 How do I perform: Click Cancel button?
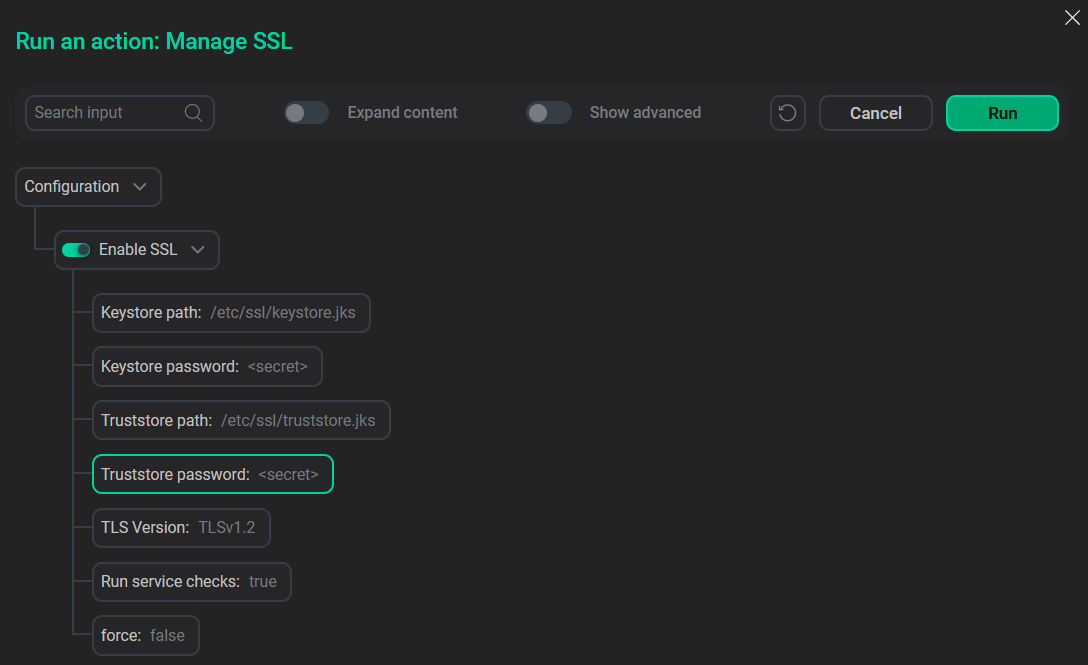tap(876, 112)
